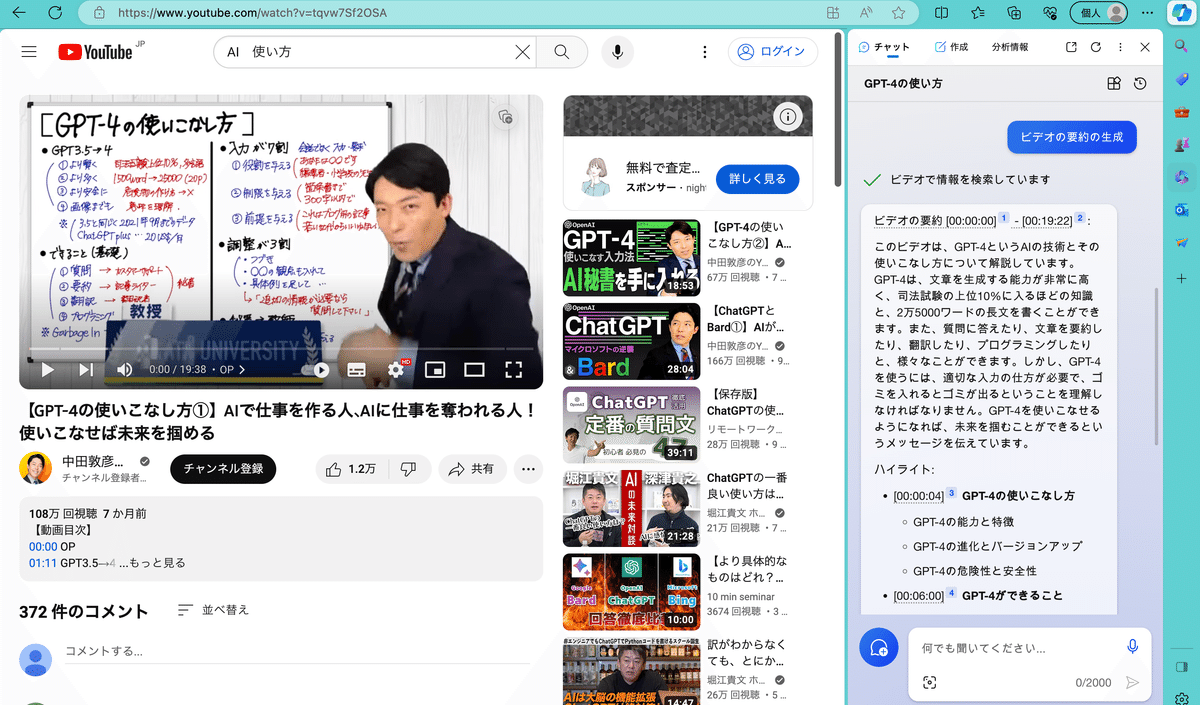
Task: Open the 10:00 Bard ChatGPT Bing thumbnail
Action: click(631, 592)
